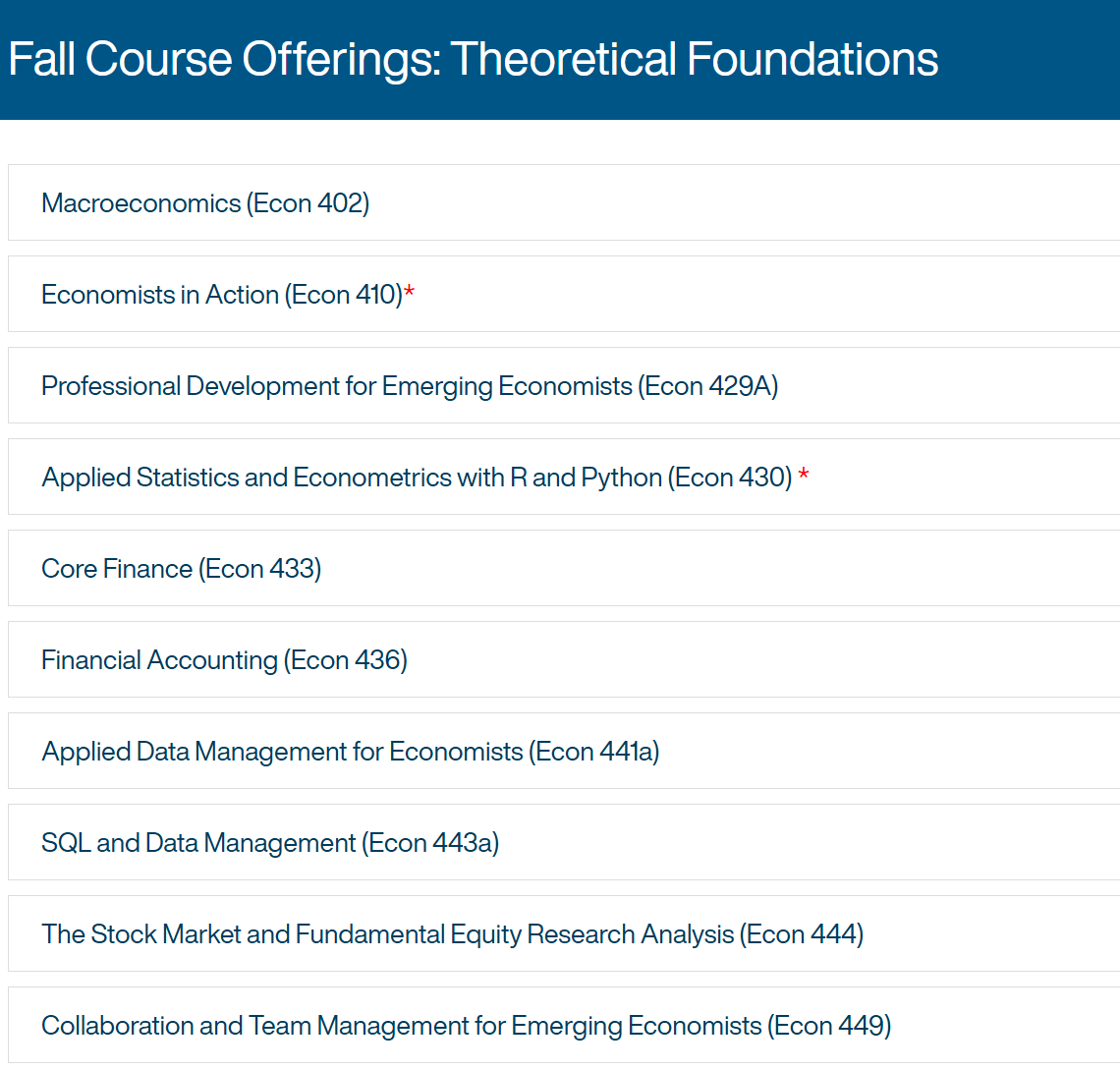1120x1070 pixels.
Task: Select the text 'Econ 402' in first row
Action: [308, 203]
